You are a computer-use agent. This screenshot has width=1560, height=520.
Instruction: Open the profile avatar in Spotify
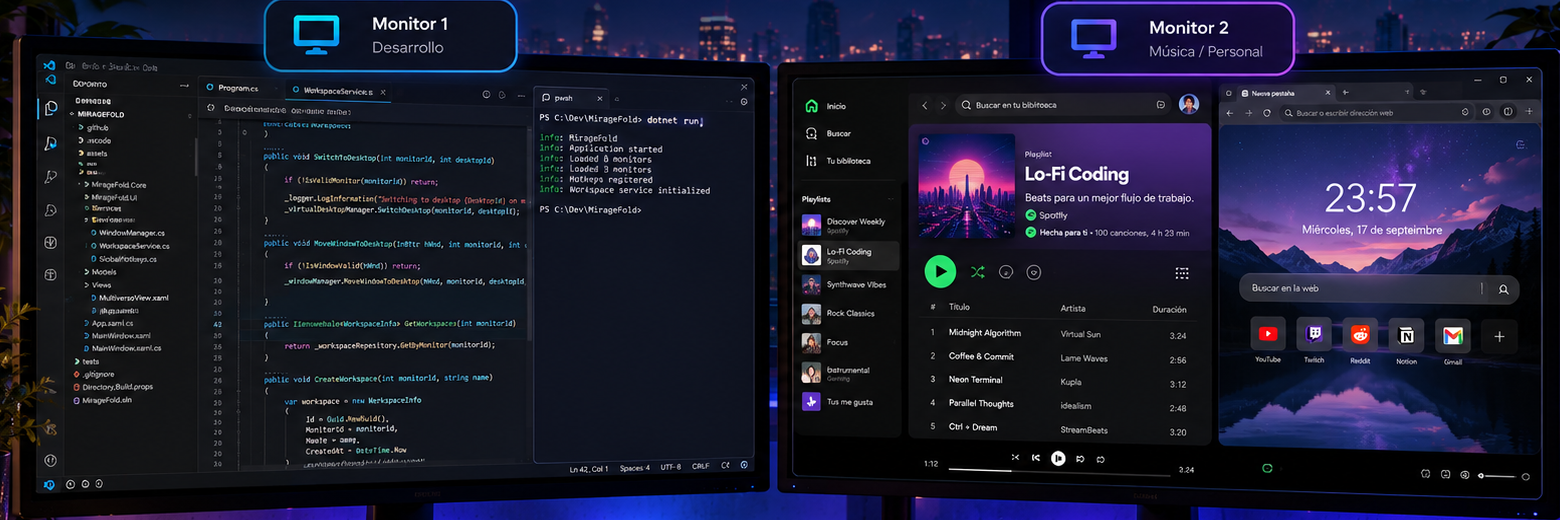(x=1189, y=104)
